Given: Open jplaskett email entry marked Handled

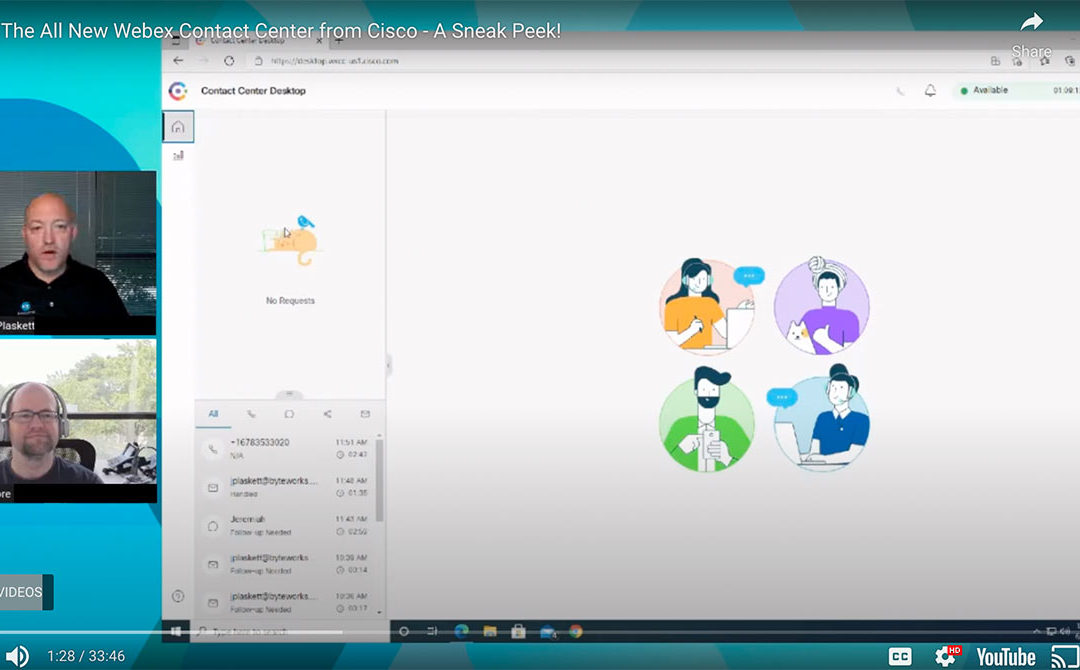Looking at the screenshot, I should click(286, 488).
